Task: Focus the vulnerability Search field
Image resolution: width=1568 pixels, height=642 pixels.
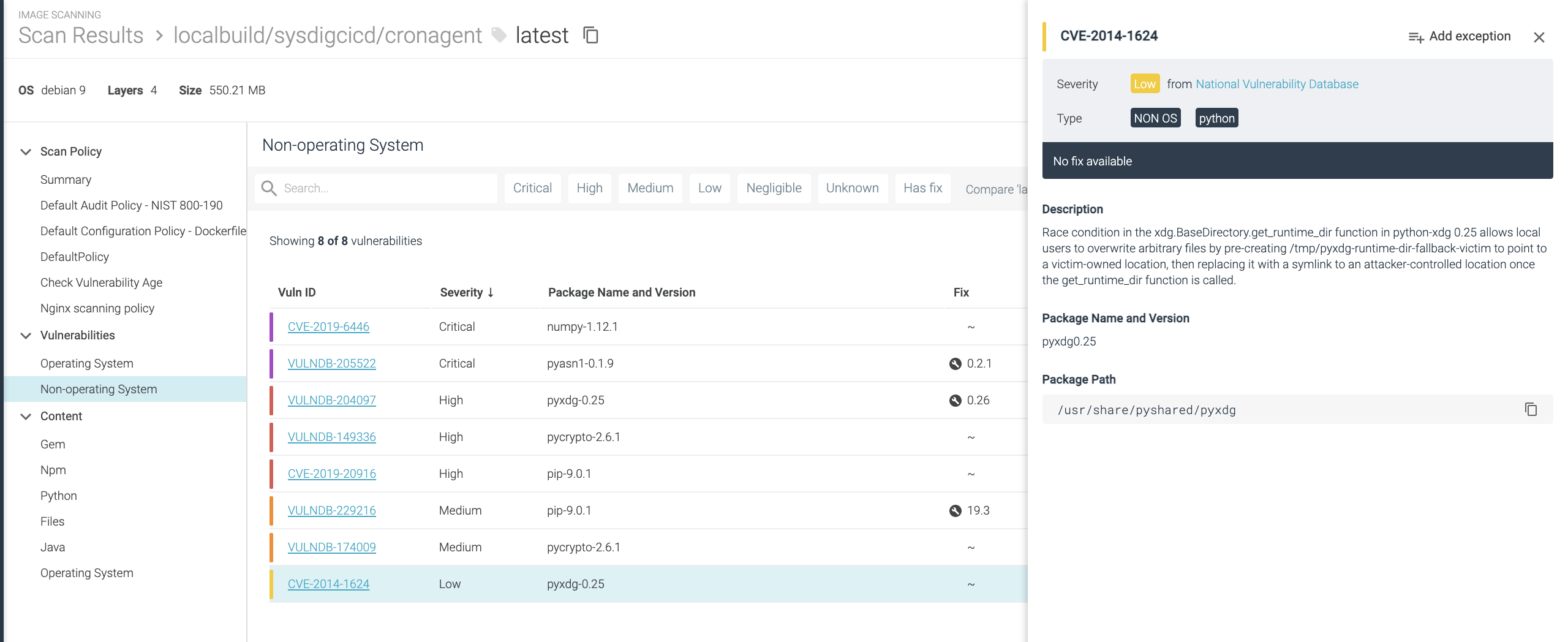Action: (376, 188)
